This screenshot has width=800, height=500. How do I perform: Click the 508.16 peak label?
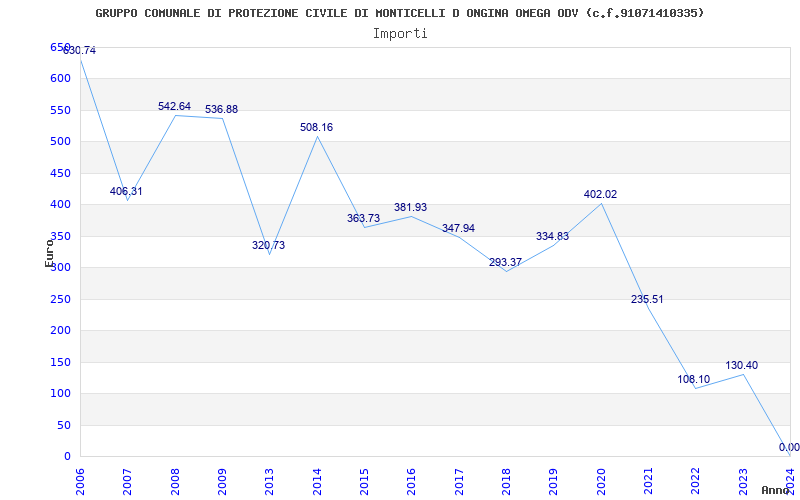coord(316,127)
